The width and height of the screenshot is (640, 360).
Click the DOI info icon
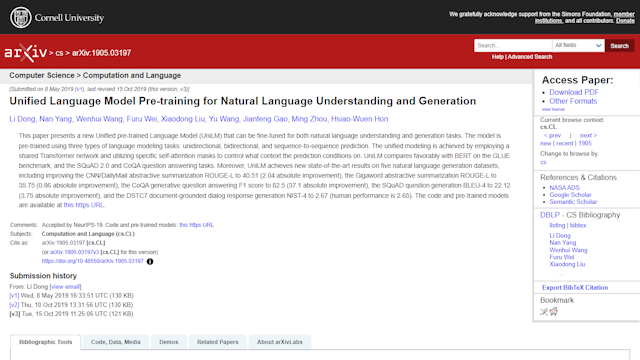click(x=150, y=262)
